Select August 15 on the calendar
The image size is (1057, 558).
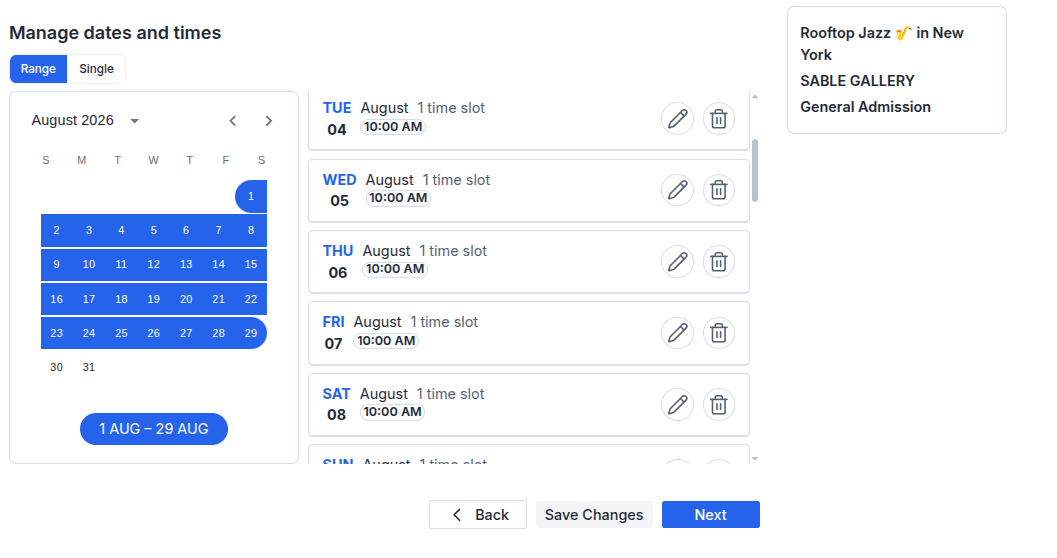251,264
